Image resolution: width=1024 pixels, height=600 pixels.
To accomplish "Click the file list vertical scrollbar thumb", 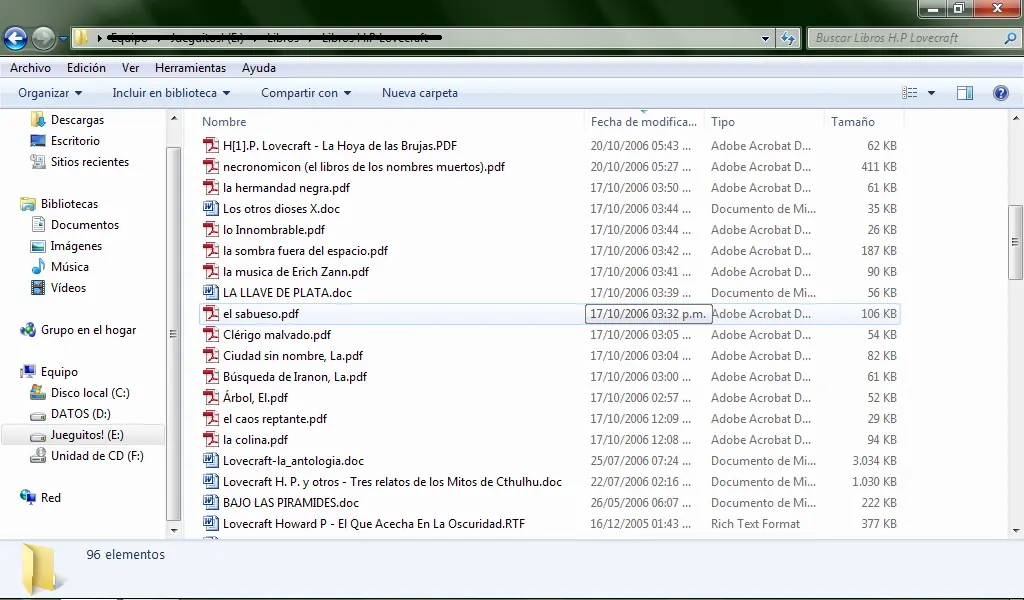I will [x=1015, y=242].
